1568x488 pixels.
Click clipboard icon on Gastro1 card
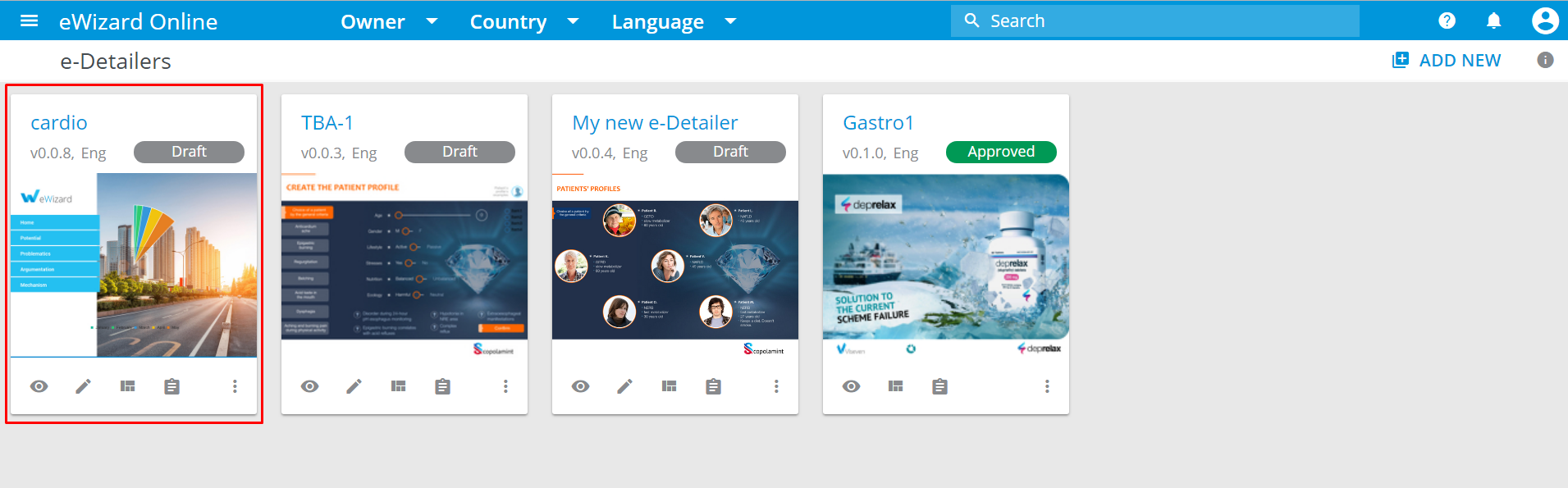point(939,386)
